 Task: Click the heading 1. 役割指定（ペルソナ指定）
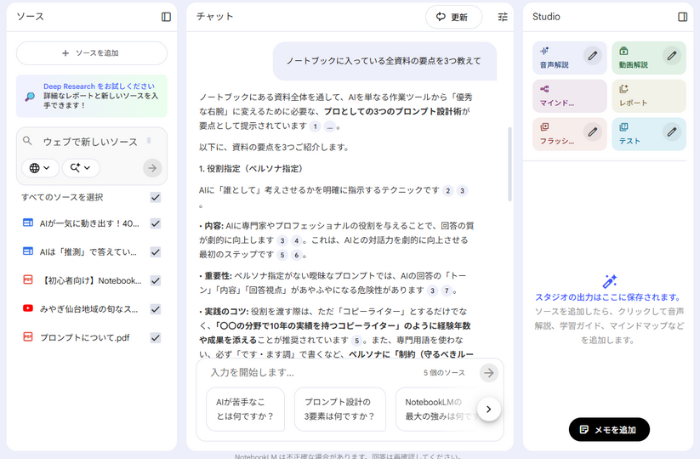[x=250, y=169]
